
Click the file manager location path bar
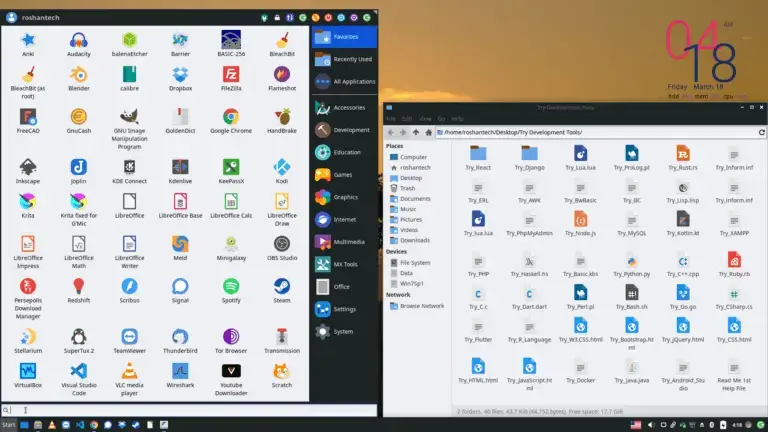tap(595, 132)
